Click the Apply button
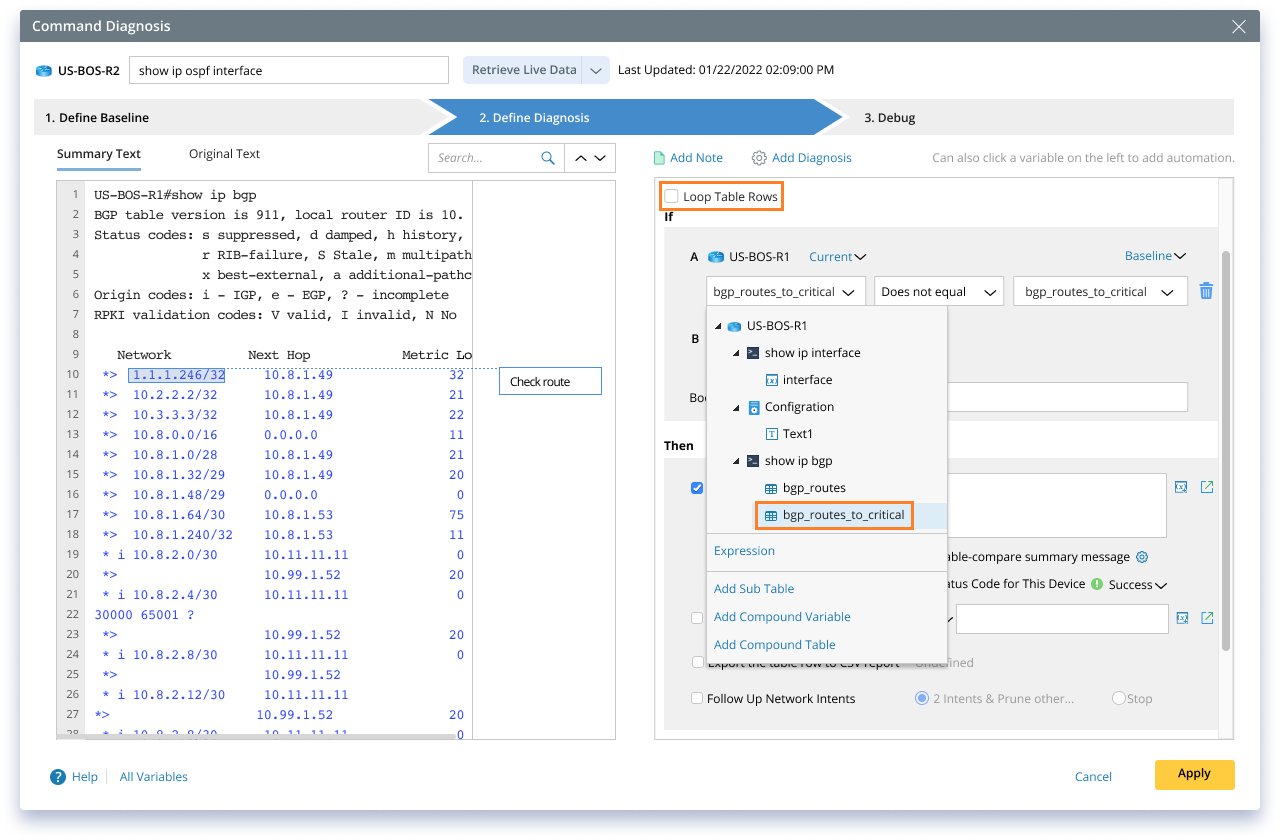 point(1194,774)
